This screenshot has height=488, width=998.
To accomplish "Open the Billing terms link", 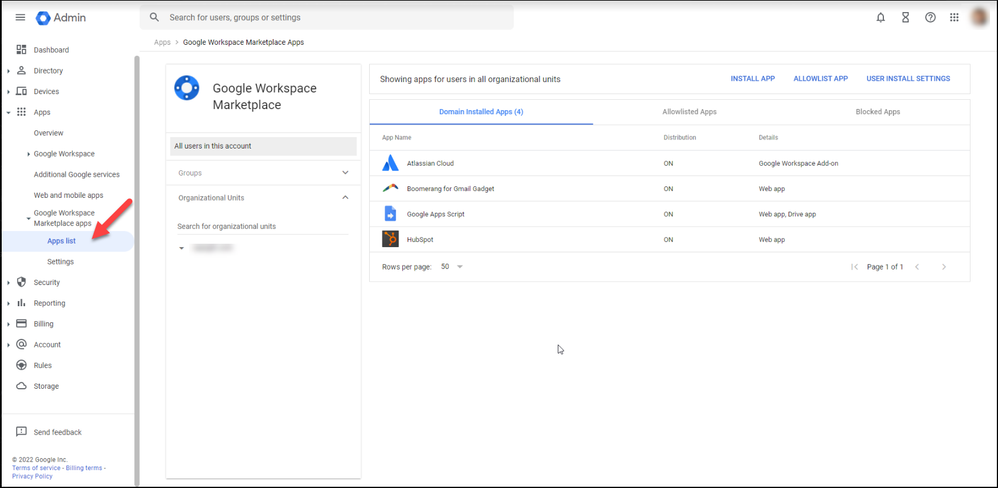I will 84,468.
